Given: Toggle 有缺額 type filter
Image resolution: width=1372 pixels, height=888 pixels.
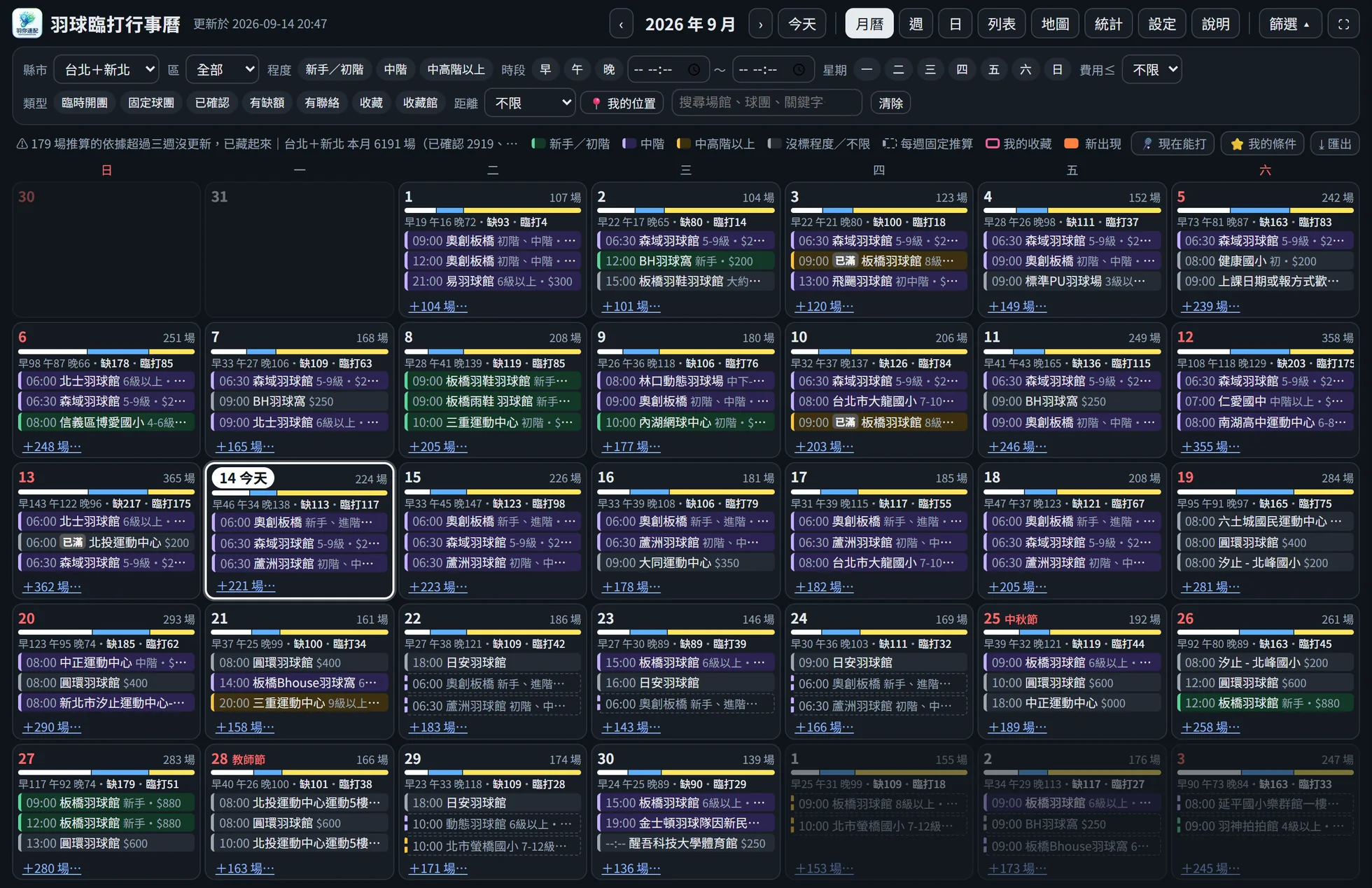Looking at the screenshot, I should pyautogui.click(x=267, y=103).
